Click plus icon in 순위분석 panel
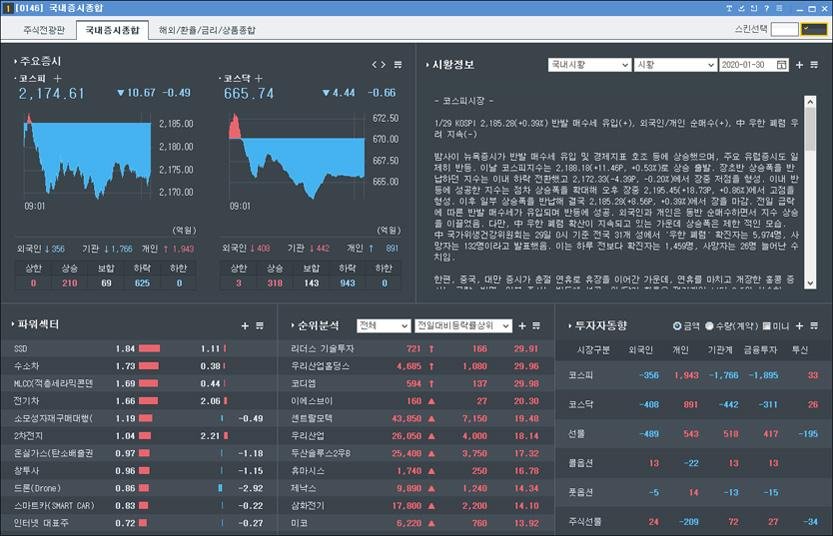 pos(522,326)
